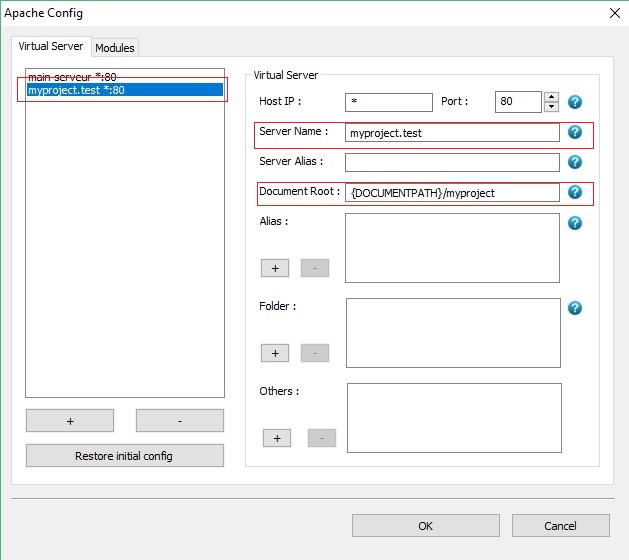Add a Folder entry with plus button

tap(275, 353)
